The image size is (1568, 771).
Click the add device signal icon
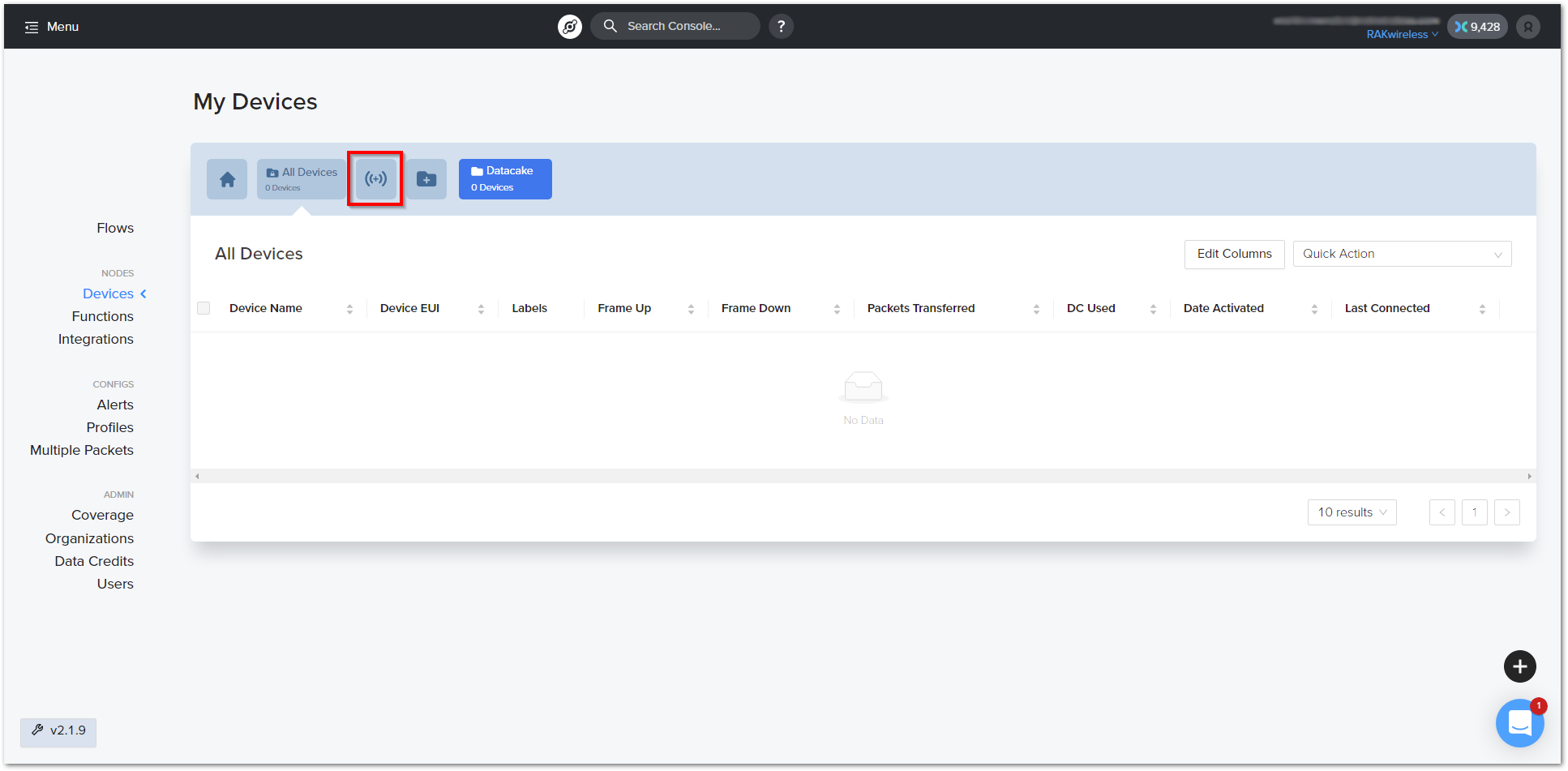[x=375, y=179]
